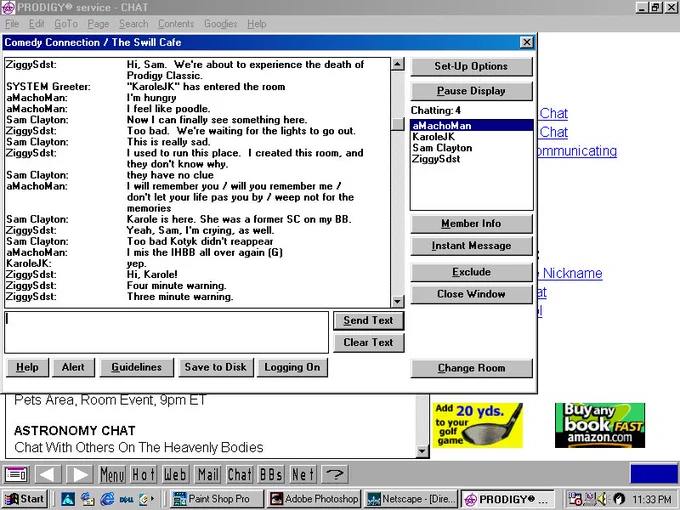Click the Net button on Prodigy toolbar
Image resolution: width=680 pixels, height=510 pixels.
click(x=303, y=474)
